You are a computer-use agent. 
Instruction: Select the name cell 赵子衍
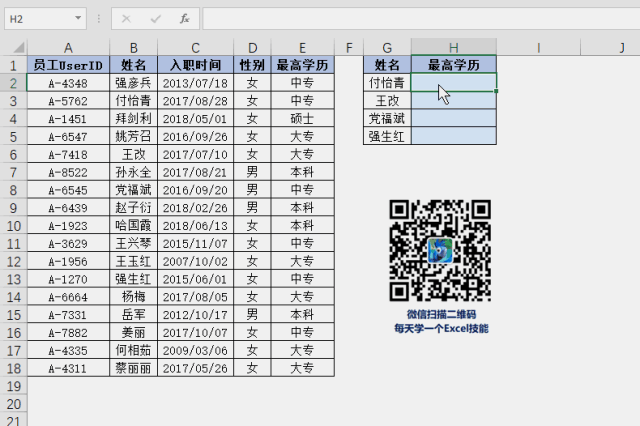click(x=133, y=208)
